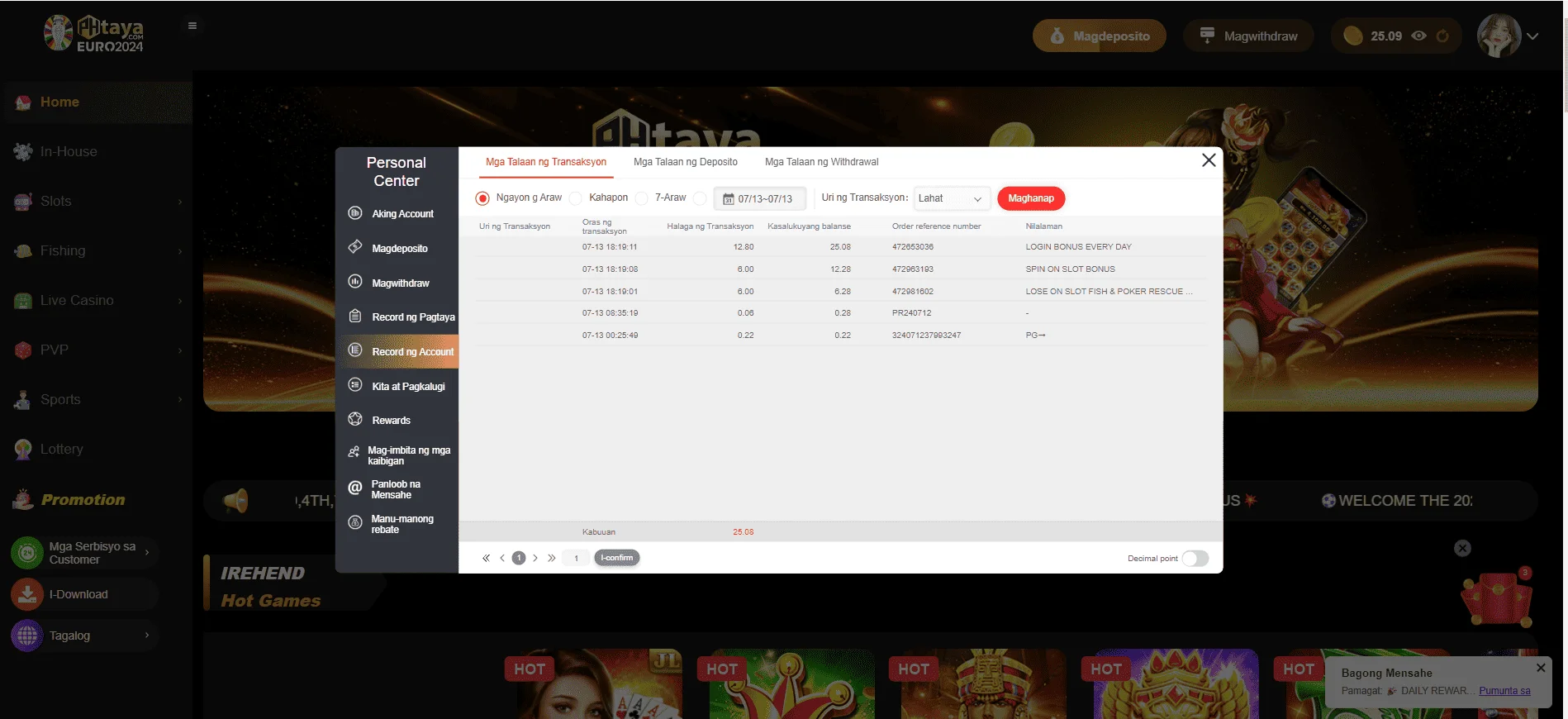Viewport: 1568px width, 719px height.
Task: Click the Kita at Pagkalugi icon
Action: point(355,385)
